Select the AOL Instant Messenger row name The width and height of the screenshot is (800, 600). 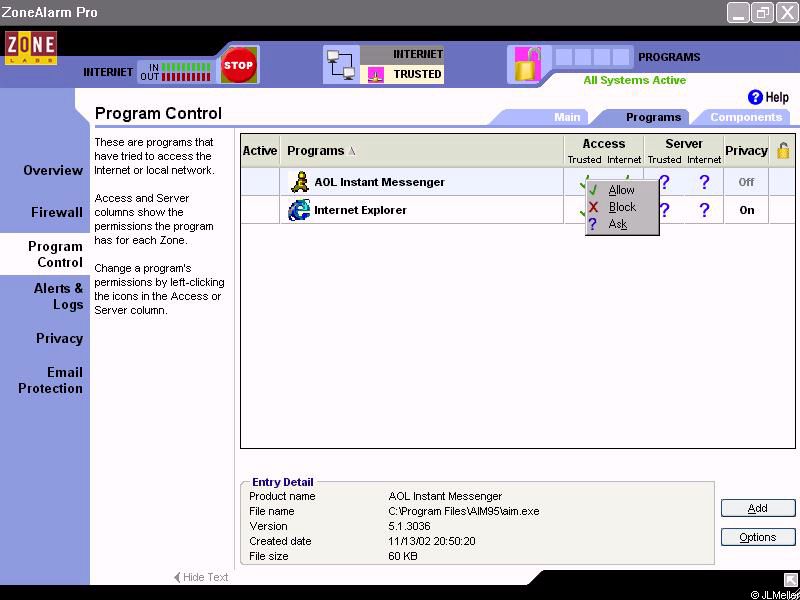pos(379,182)
